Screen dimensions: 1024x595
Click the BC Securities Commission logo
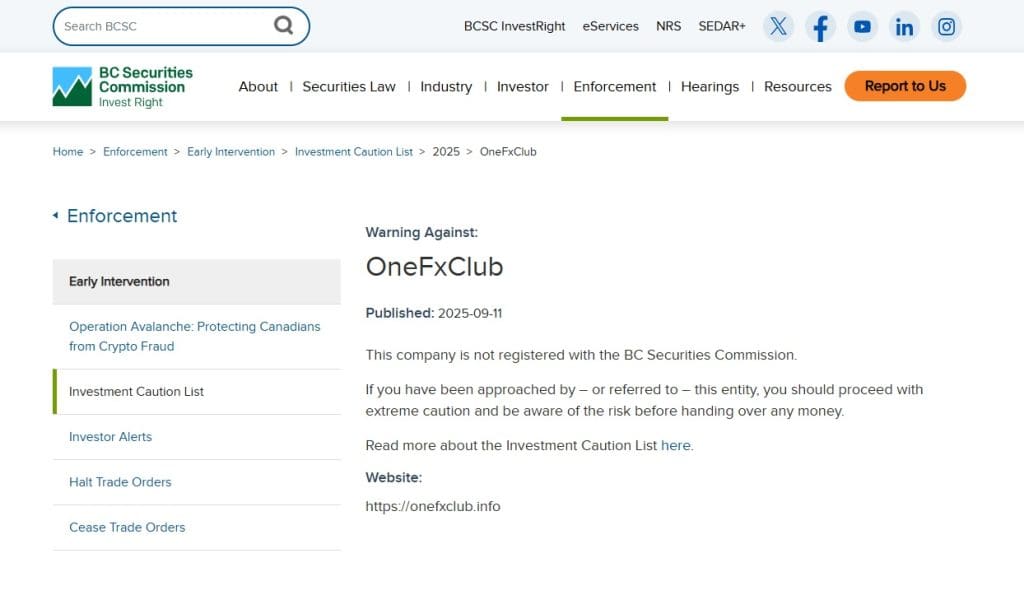(x=123, y=87)
